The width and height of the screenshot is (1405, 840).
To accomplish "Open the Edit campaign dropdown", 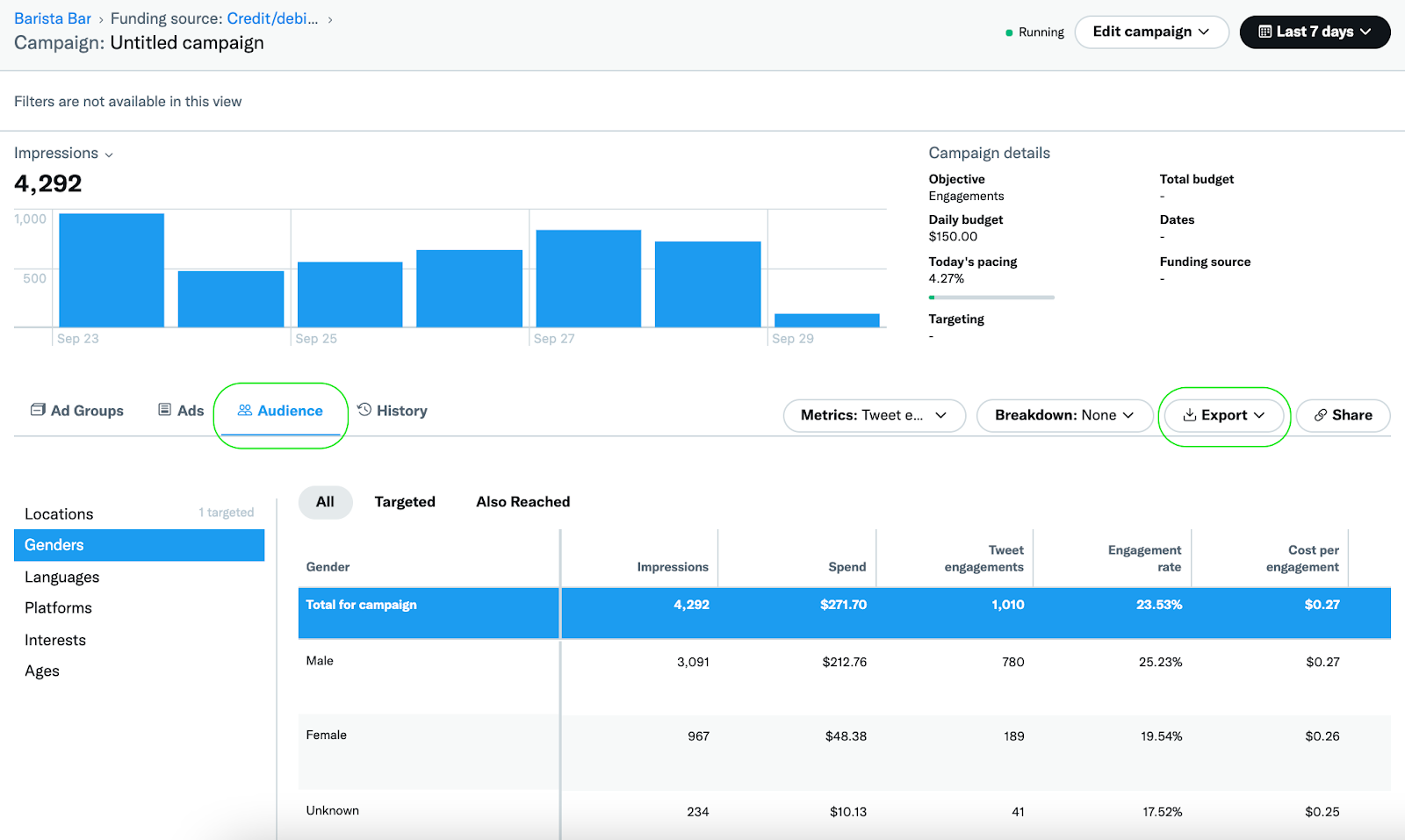I will (x=1151, y=32).
